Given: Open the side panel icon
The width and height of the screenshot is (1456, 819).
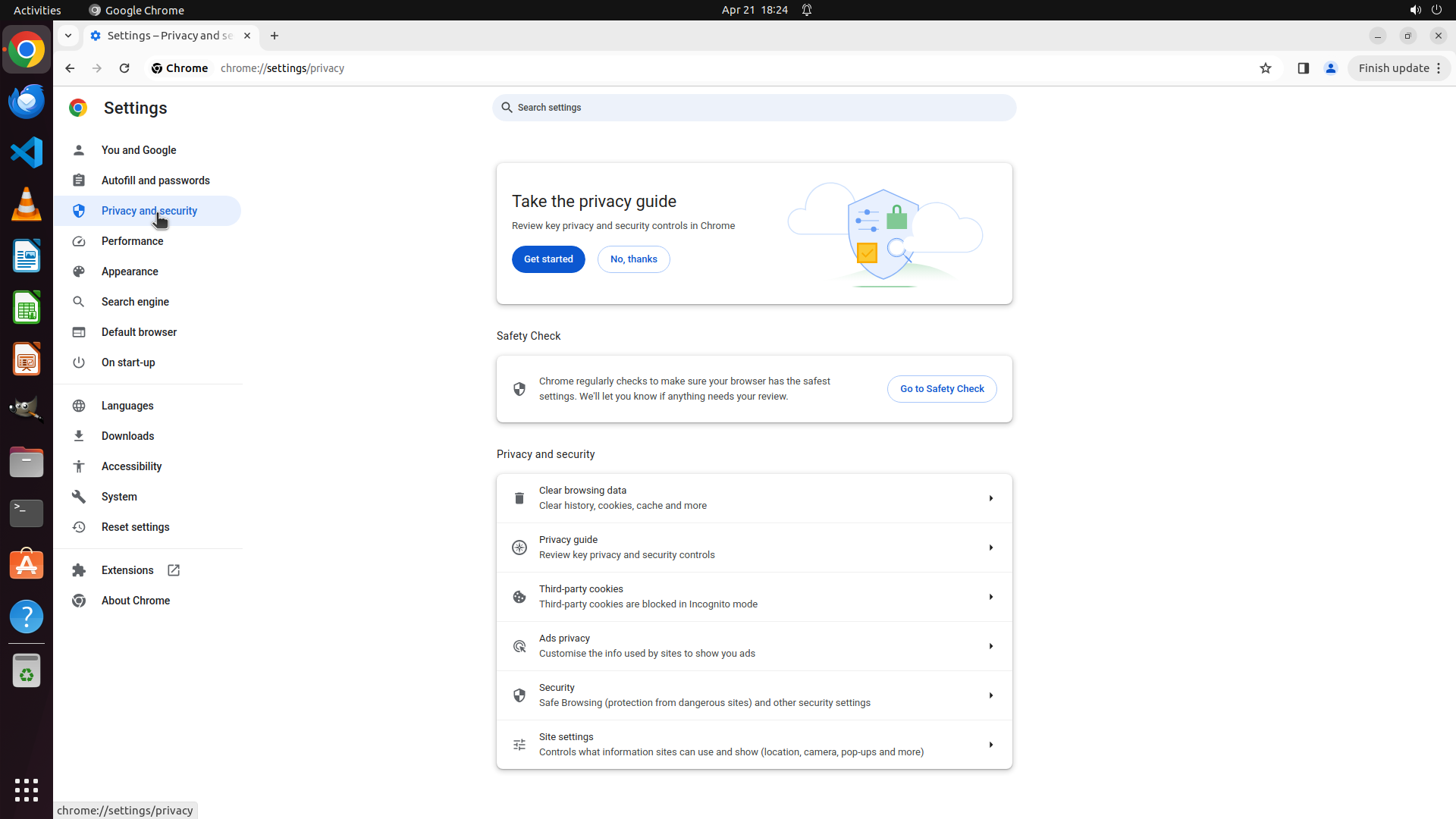Looking at the screenshot, I should coord(1303,68).
